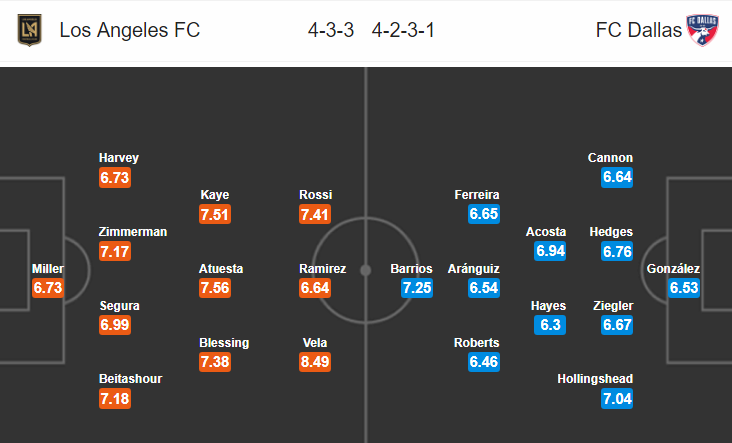The image size is (732, 443).
Task: Select goalkeeper González name label
Action: (673, 269)
